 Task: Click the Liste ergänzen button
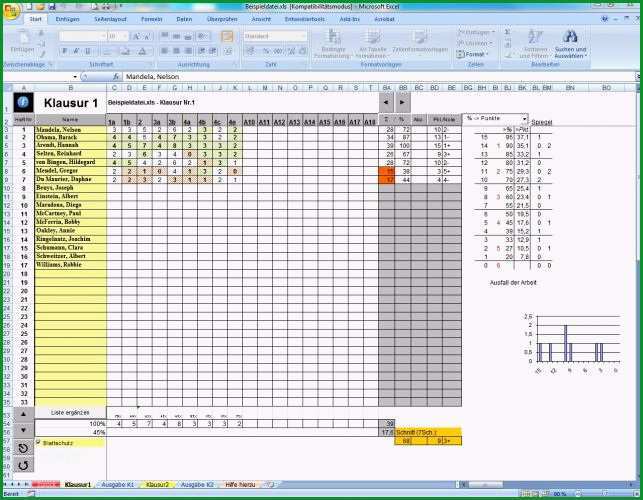tap(70, 413)
